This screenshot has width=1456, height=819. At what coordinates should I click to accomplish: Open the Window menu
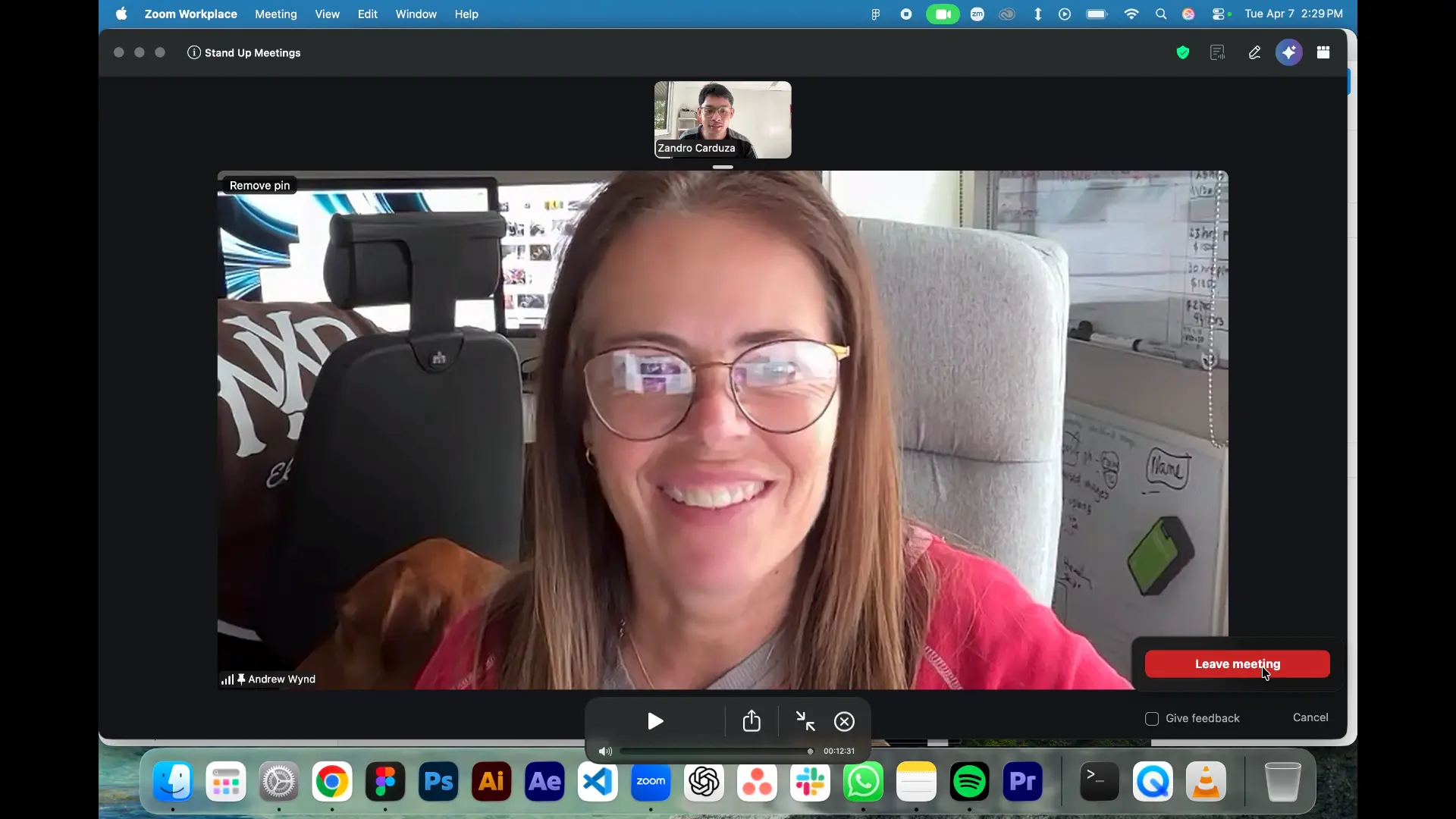pyautogui.click(x=416, y=14)
